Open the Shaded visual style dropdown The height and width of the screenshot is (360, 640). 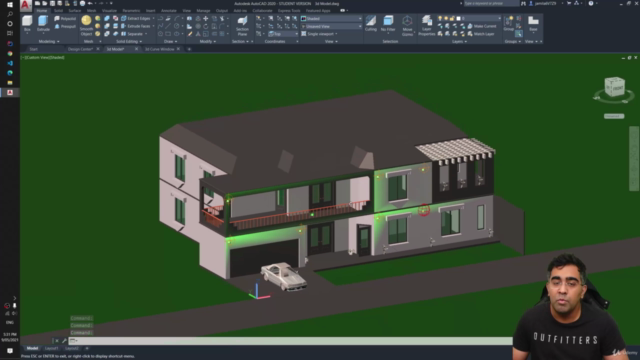(331, 18)
